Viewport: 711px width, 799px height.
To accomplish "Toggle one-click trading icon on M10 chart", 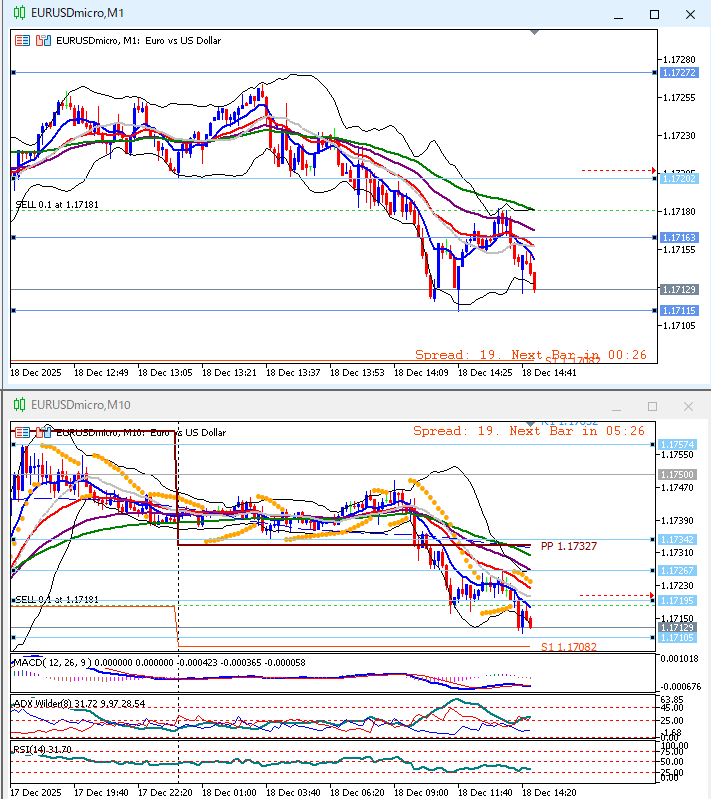I will click(x=22, y=432).
